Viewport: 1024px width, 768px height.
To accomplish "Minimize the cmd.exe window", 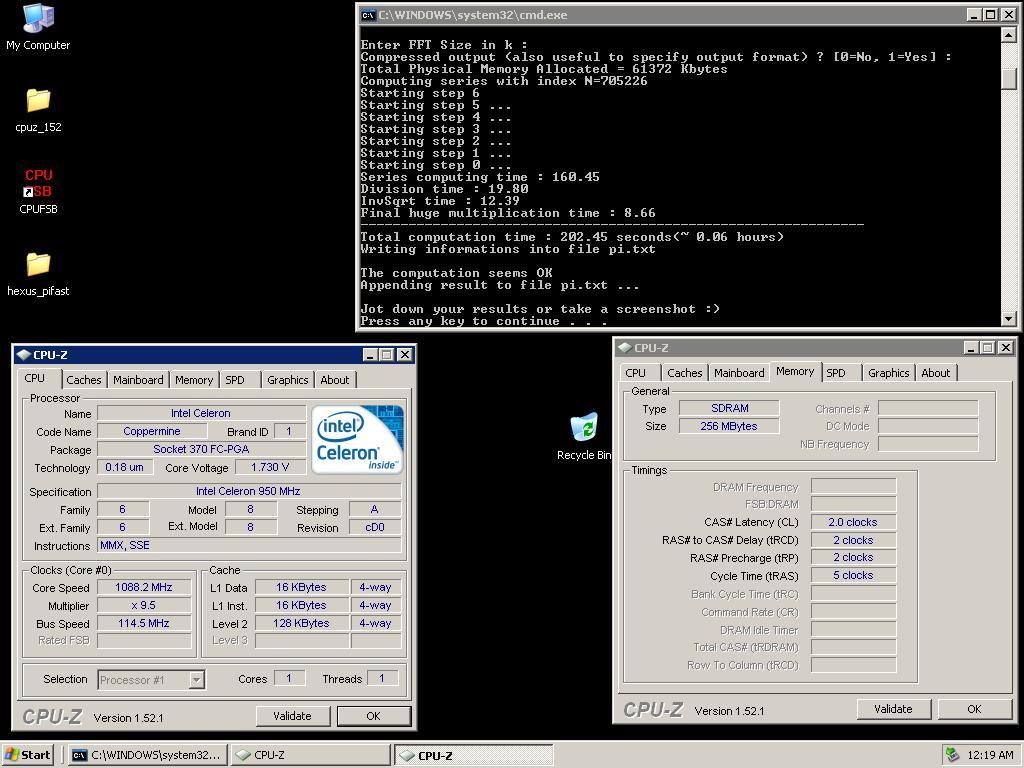I will 974,14.
